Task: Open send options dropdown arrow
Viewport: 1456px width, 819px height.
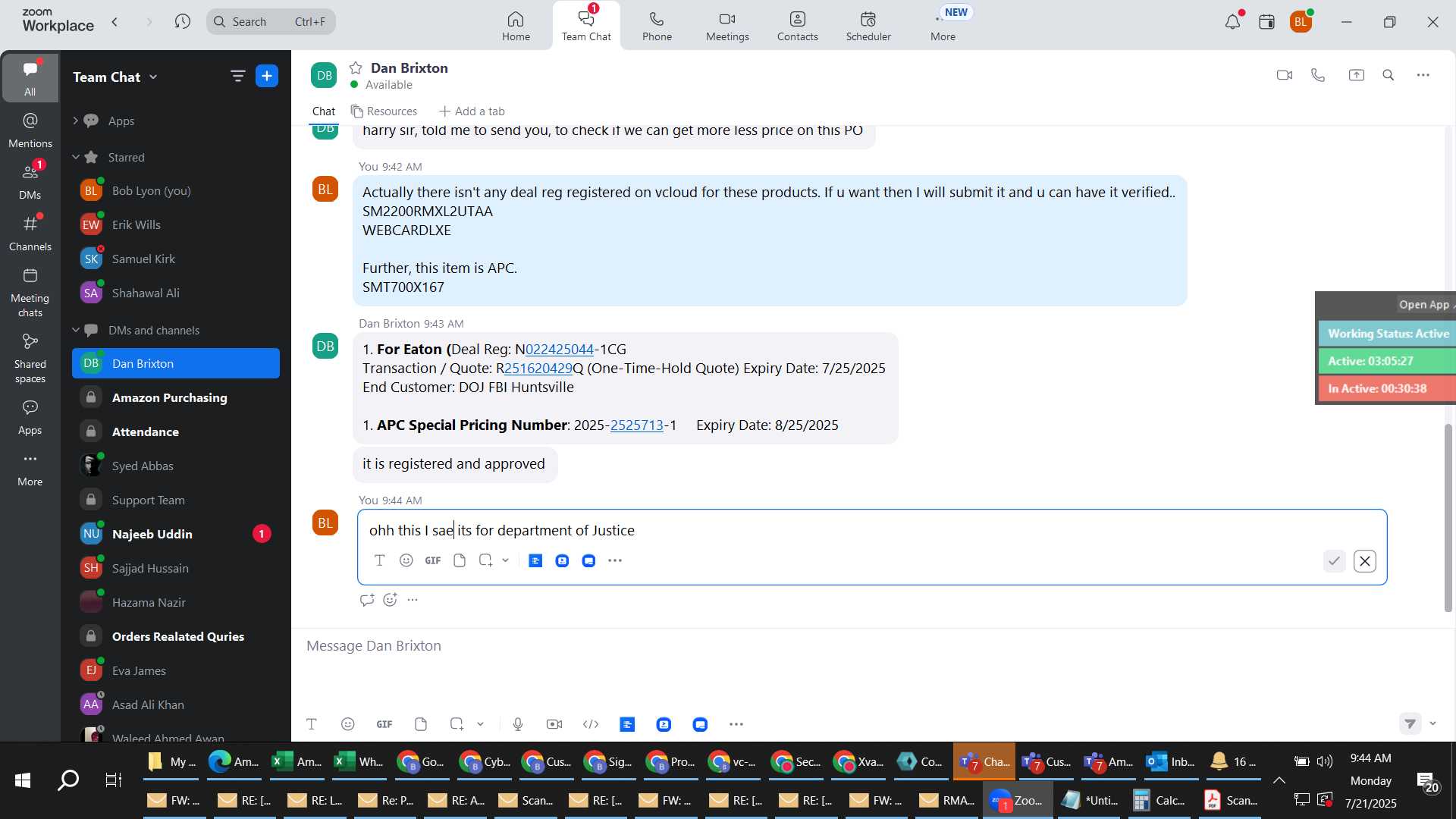Action: point(1432,723)
